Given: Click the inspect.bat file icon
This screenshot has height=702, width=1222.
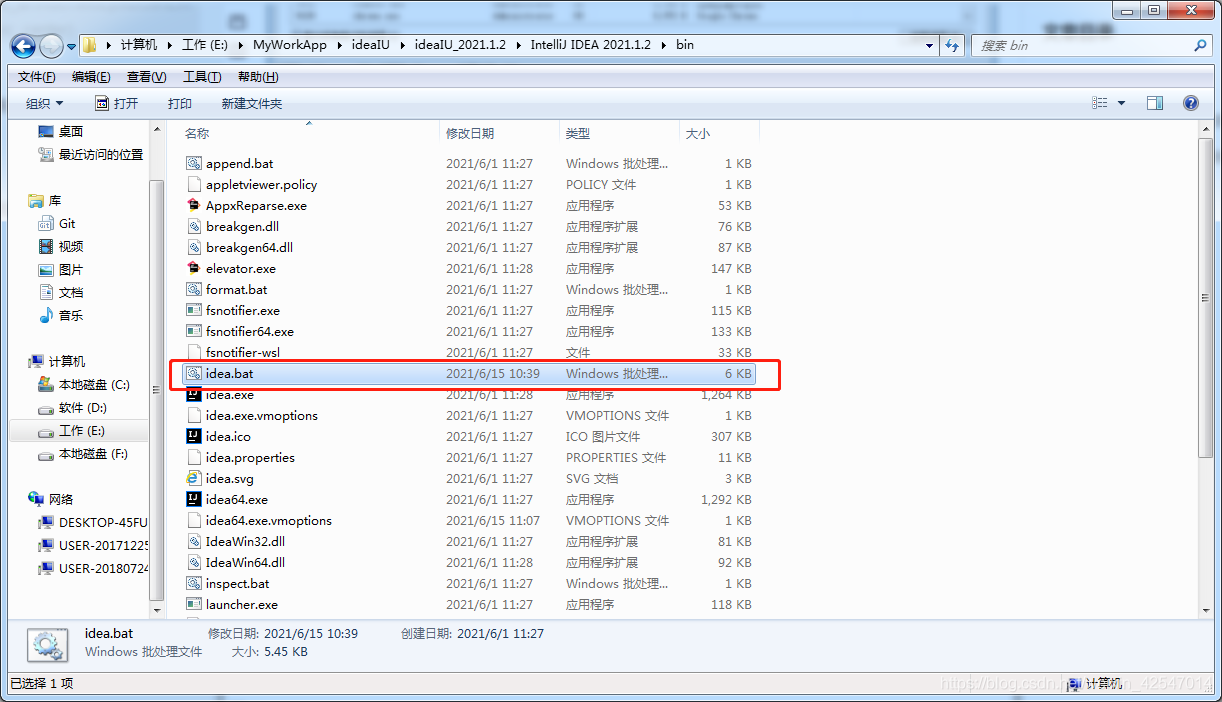Looking at the screenshot, I should [x=194, y=583].
